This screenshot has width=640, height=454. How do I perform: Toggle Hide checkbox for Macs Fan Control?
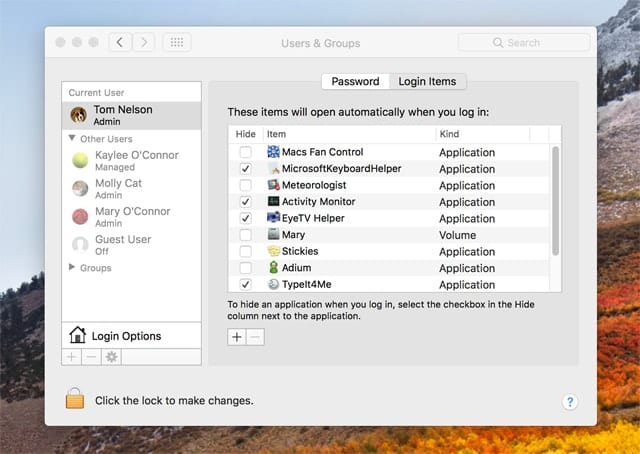(x=245, y=152)
